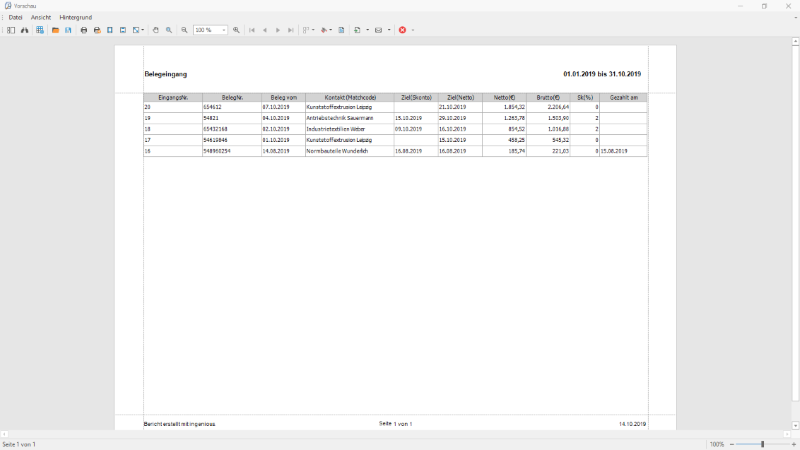Open the Ansicht menu

pyautogui.click(x=41, y=17)
